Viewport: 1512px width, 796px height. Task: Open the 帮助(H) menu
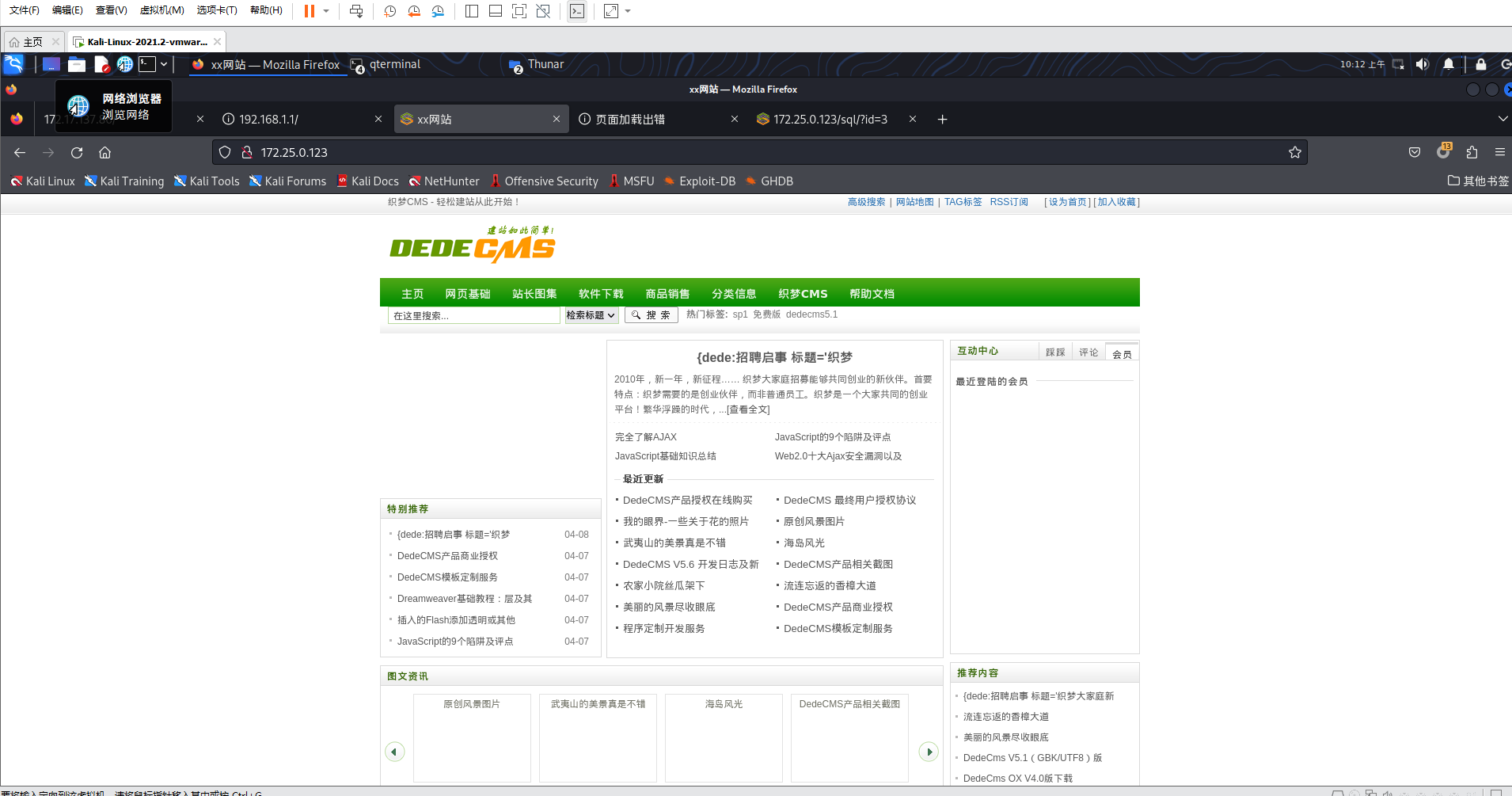click(x=266, y=10)
